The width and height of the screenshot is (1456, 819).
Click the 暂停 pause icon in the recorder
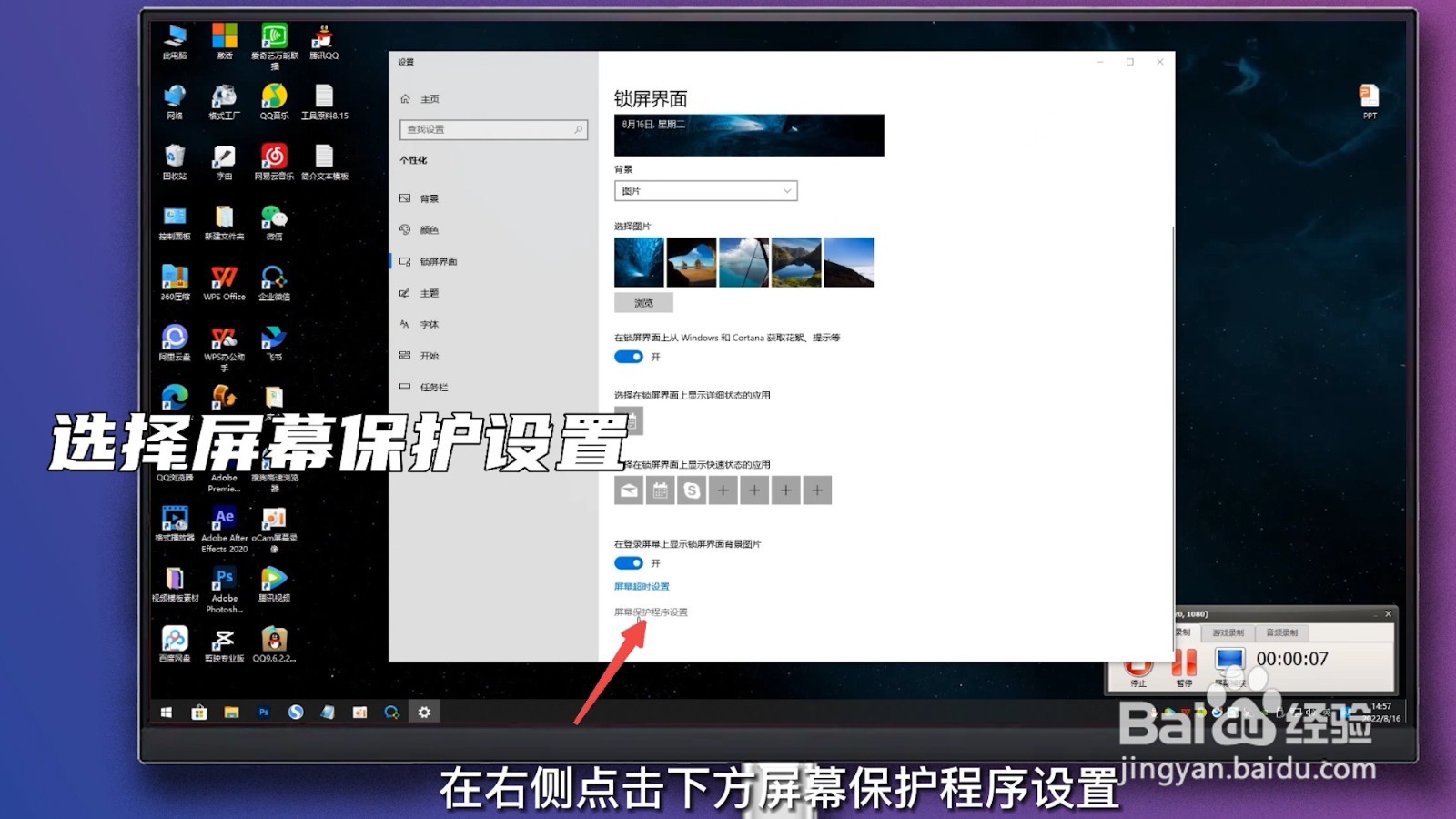pos(1183,662)
